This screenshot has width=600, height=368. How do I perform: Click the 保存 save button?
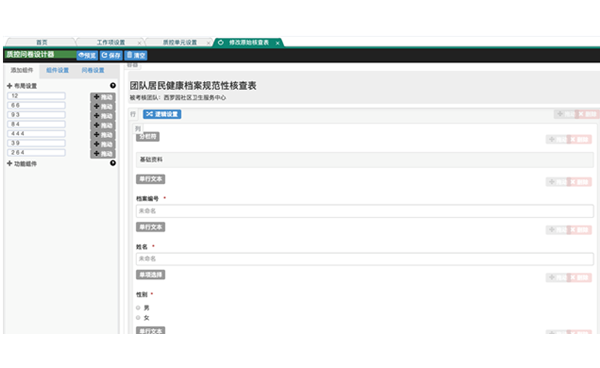tap(111, 55)
